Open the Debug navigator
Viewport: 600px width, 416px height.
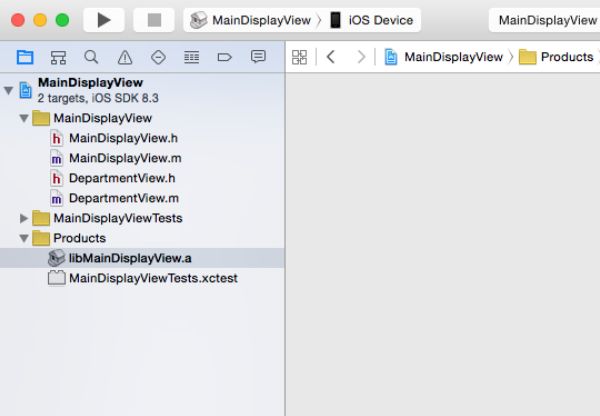(191, 57)
